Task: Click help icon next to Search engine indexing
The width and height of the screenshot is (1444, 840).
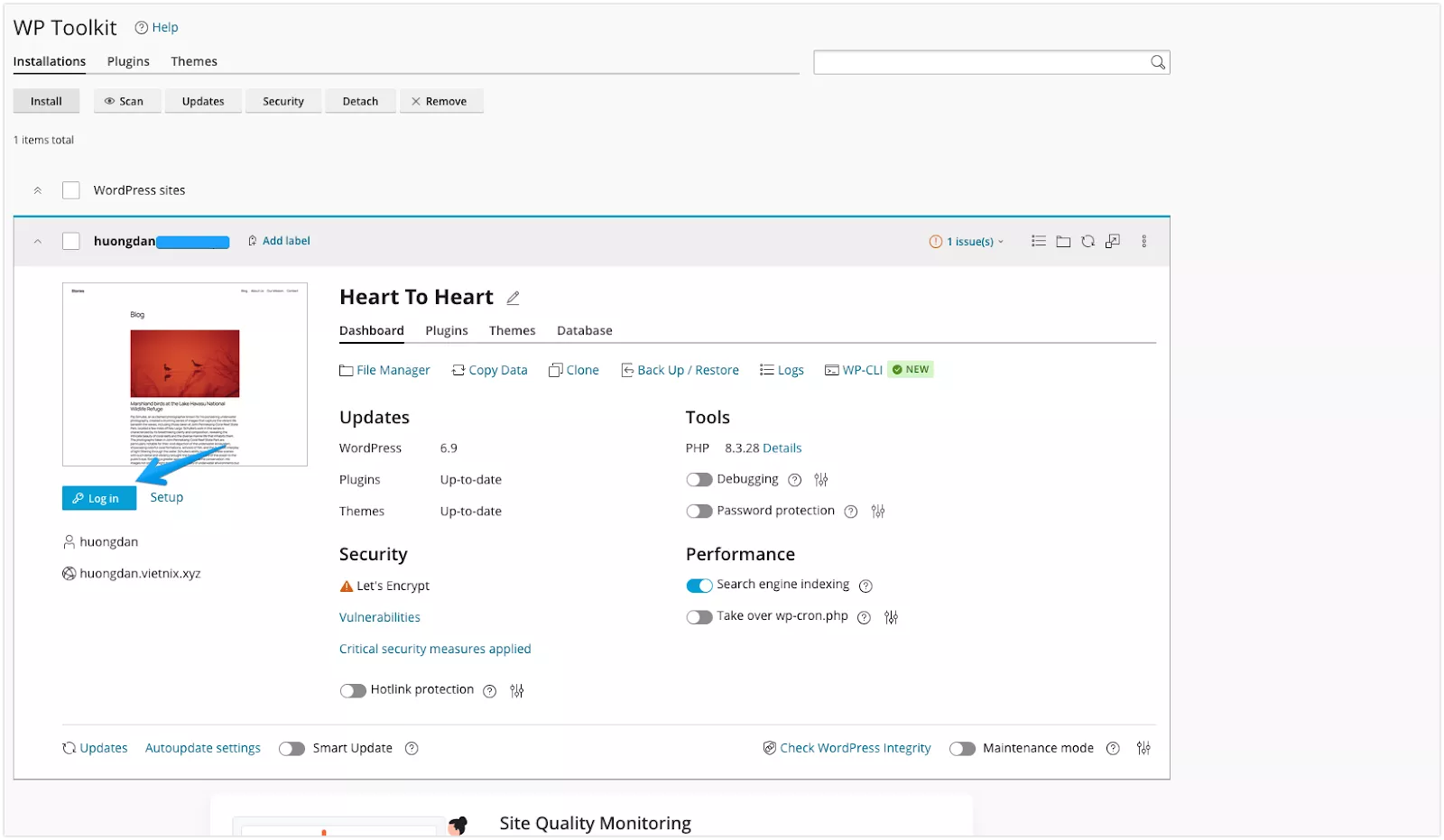Action: click(x=865, y=586)
